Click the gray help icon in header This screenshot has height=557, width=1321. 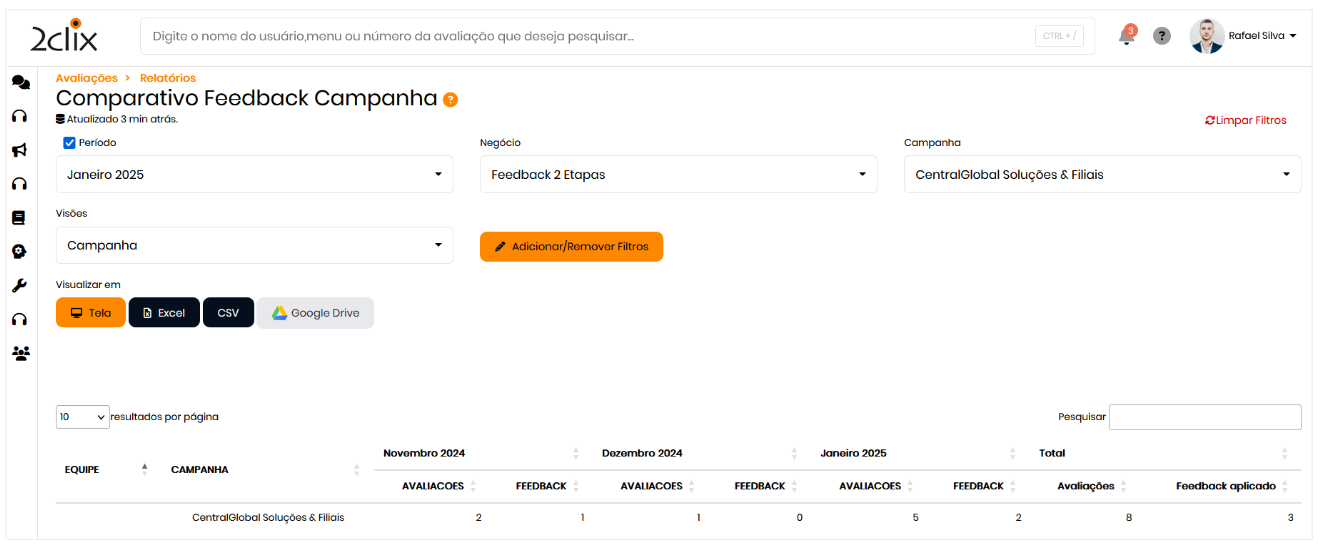pyautogui.click(x=1161, y=36)
